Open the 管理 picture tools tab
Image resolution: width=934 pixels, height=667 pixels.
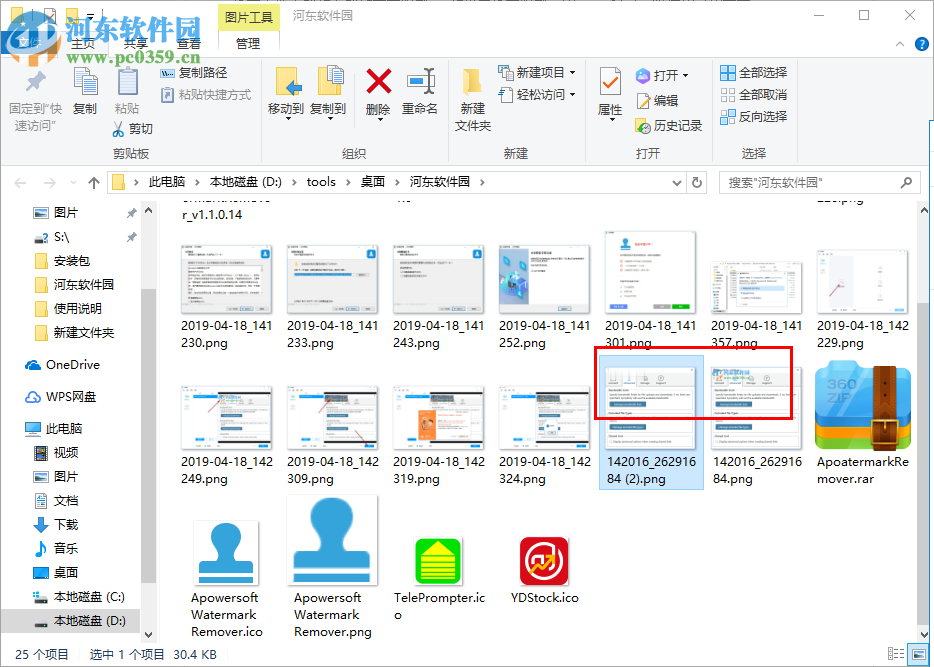coord(247,43)
